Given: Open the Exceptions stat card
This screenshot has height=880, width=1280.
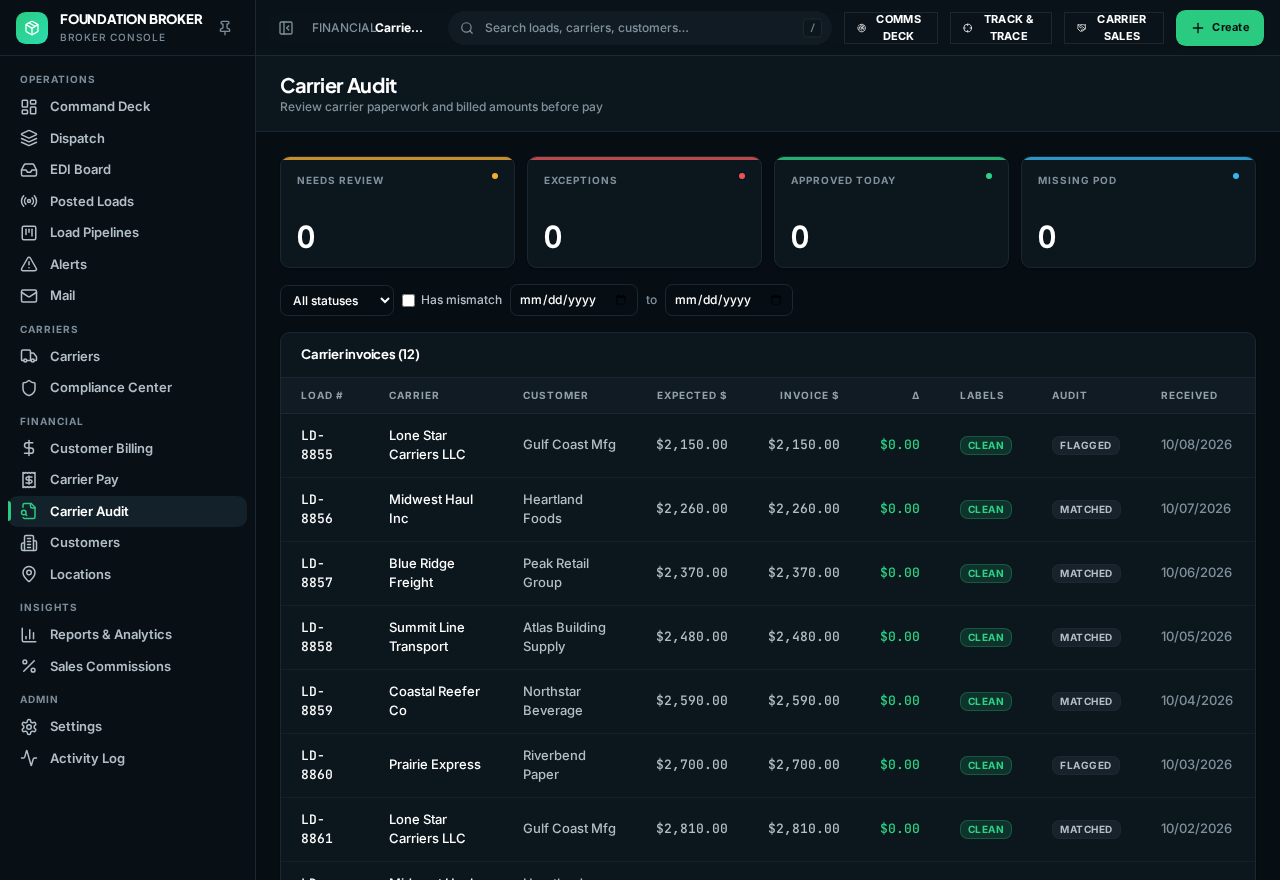Looking at the screenshot, I should (x=644, y=212).
